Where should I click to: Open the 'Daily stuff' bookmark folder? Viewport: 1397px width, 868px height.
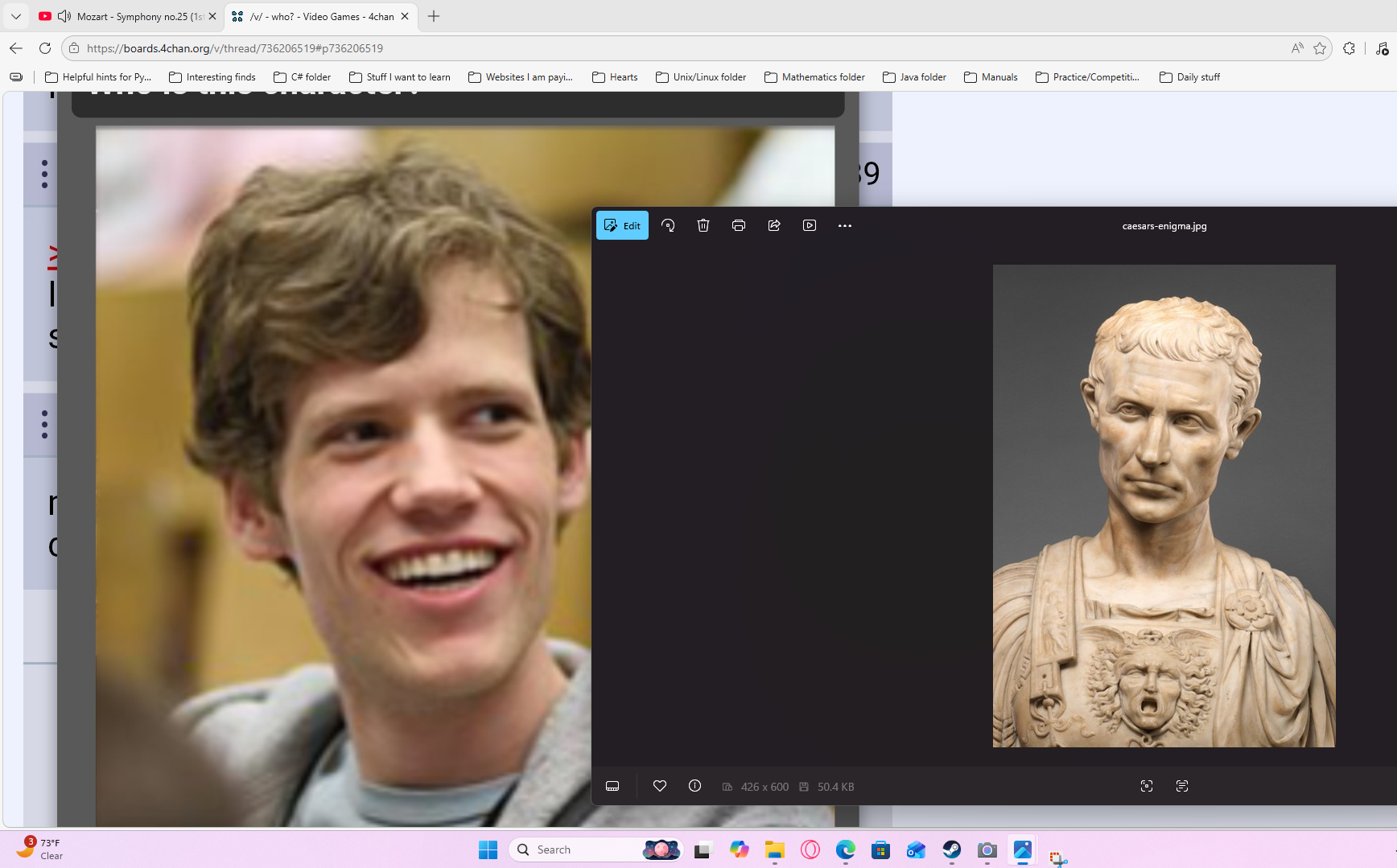click(x=1190, y=77)
